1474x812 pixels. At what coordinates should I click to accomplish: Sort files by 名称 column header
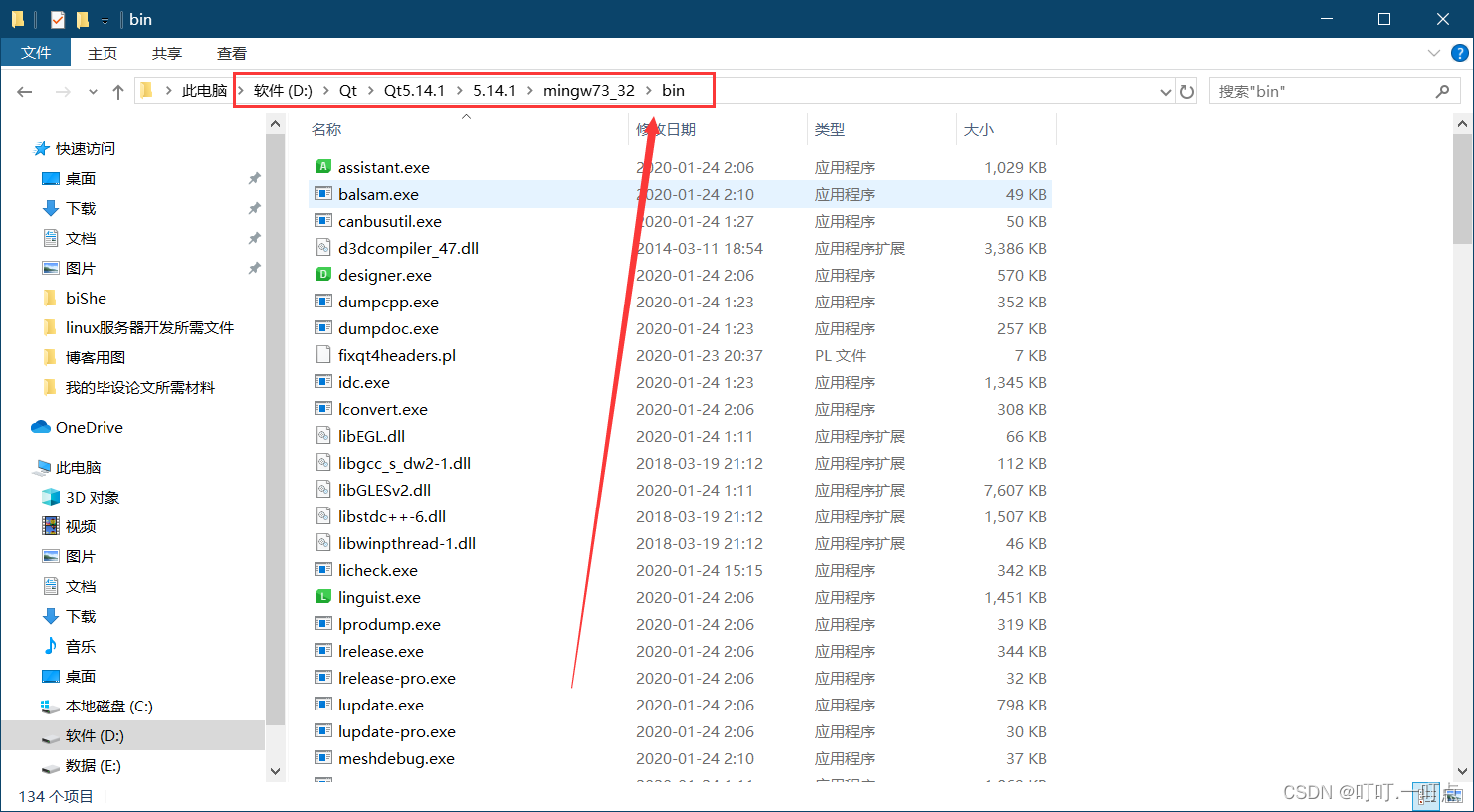326,130
